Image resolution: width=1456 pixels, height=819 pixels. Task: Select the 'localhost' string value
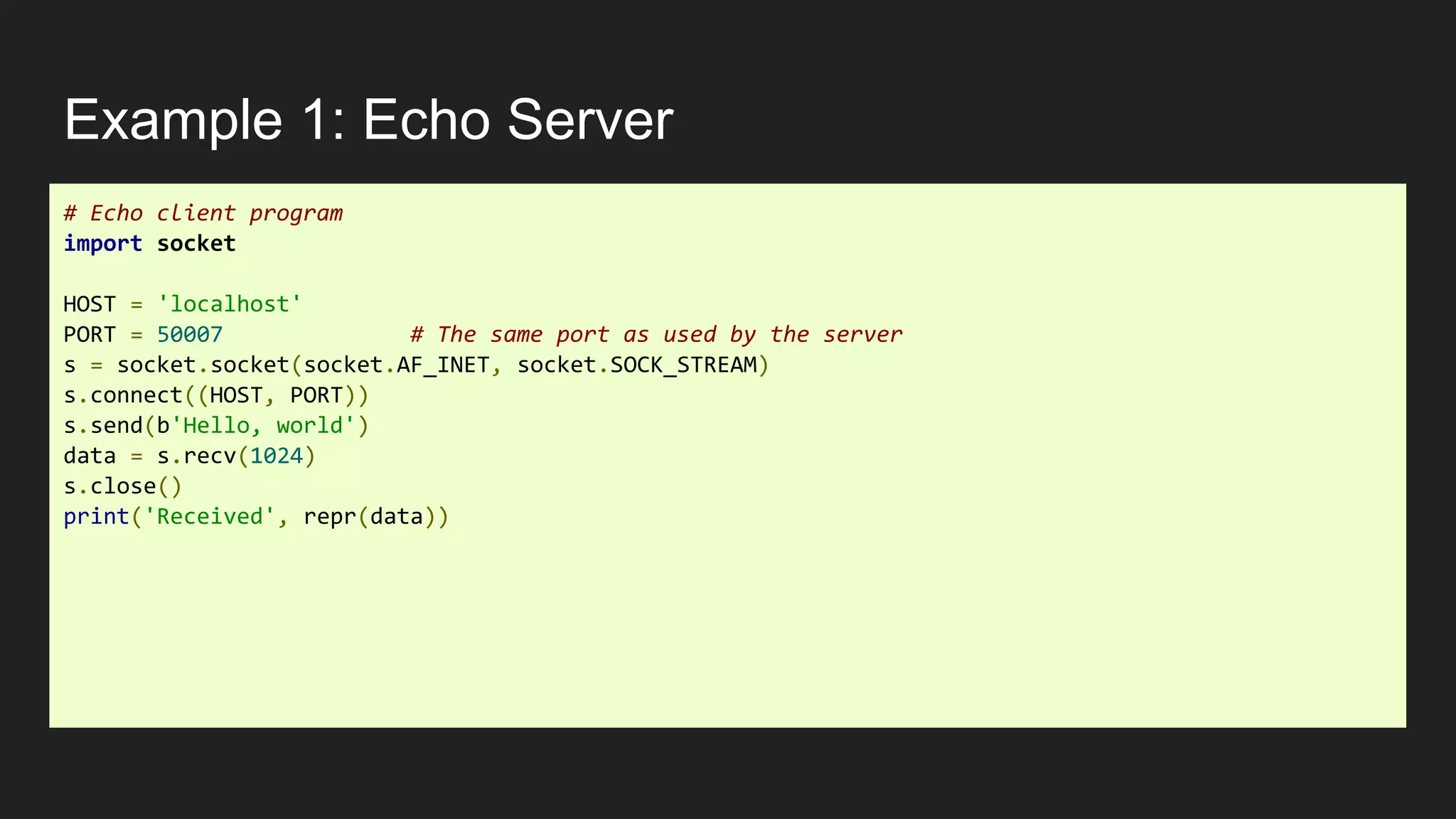[230, 304]
